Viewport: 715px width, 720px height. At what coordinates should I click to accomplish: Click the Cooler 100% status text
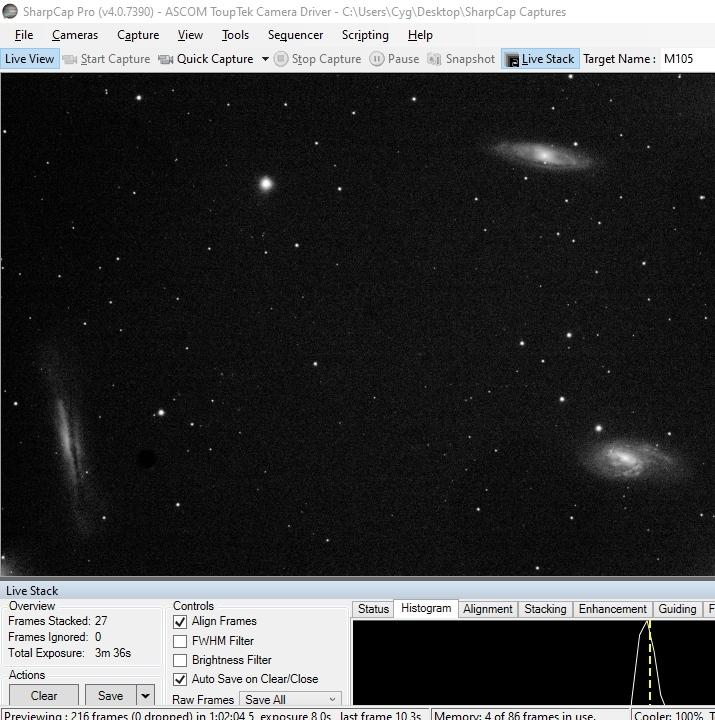[x=668, y=715]
